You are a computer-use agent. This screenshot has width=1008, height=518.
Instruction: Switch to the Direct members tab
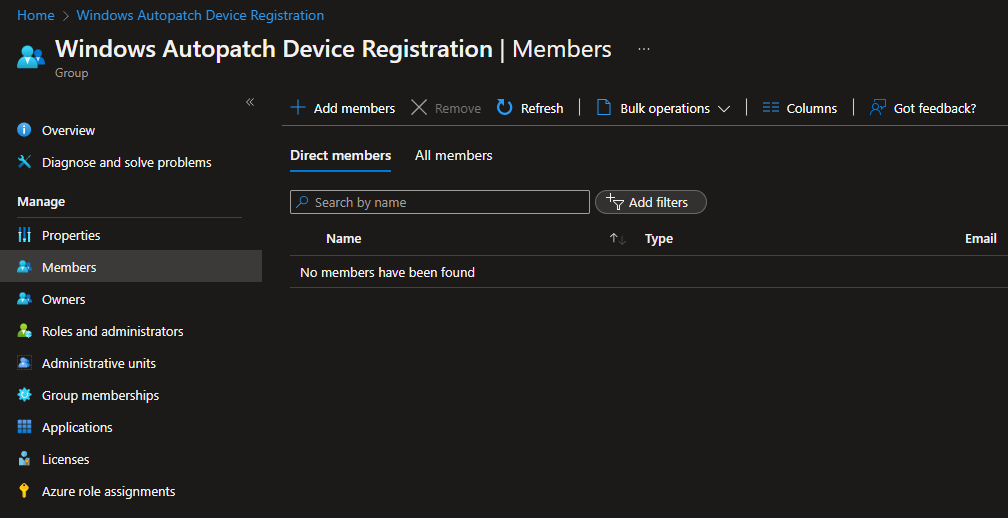pos(341,156)
